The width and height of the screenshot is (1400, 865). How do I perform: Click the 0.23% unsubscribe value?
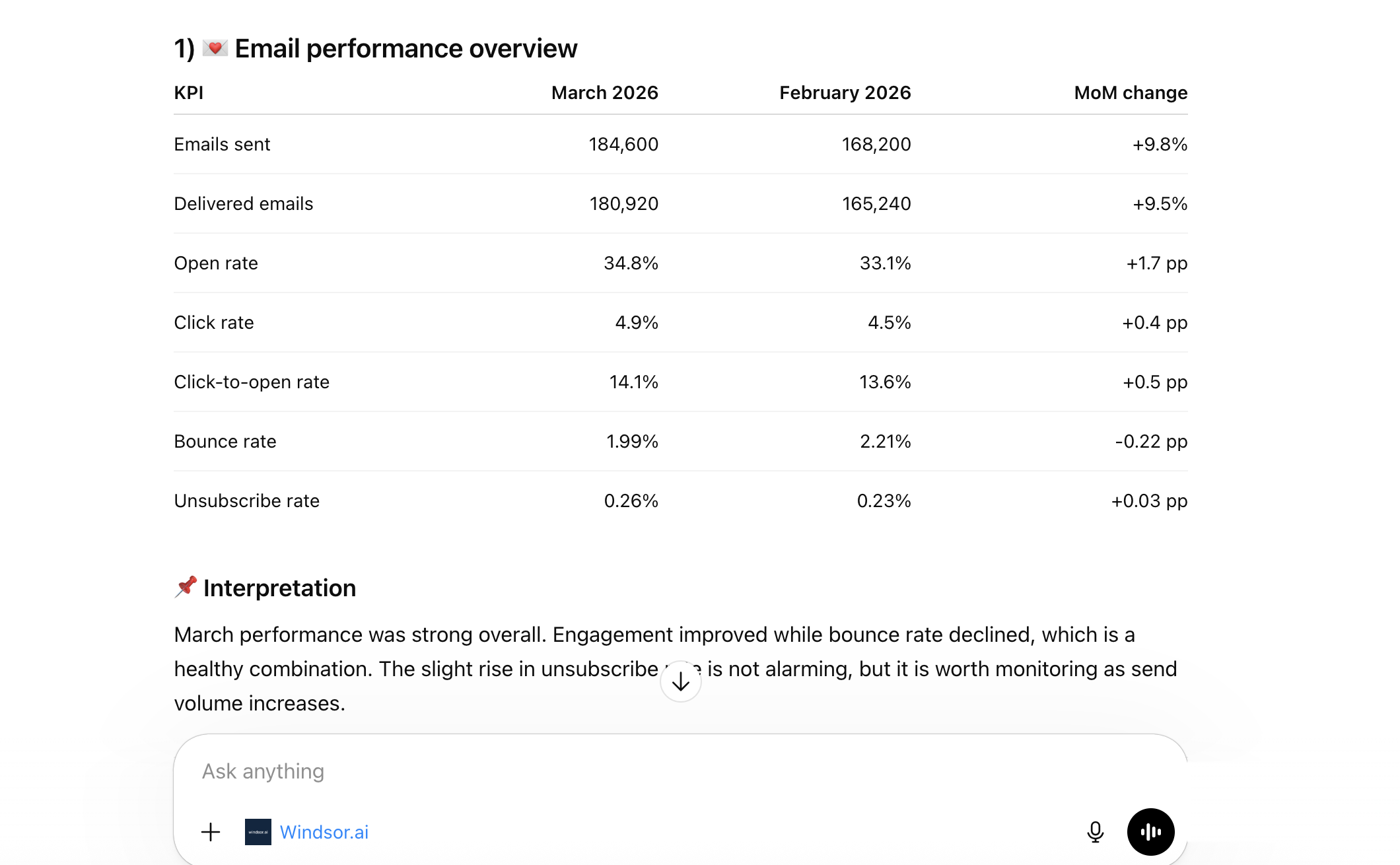click(x=884, y=501)
